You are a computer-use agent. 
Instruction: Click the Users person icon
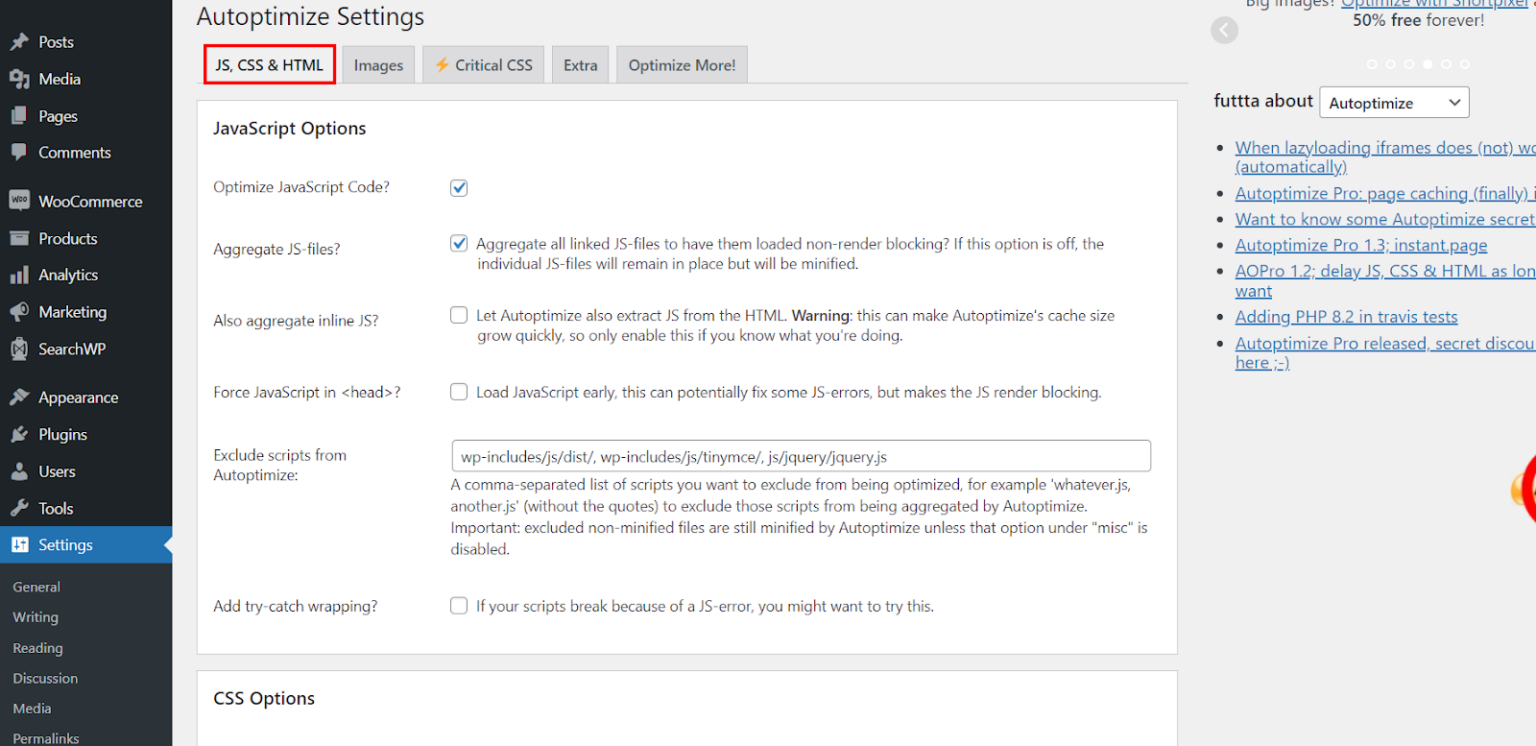coord(19,471)
